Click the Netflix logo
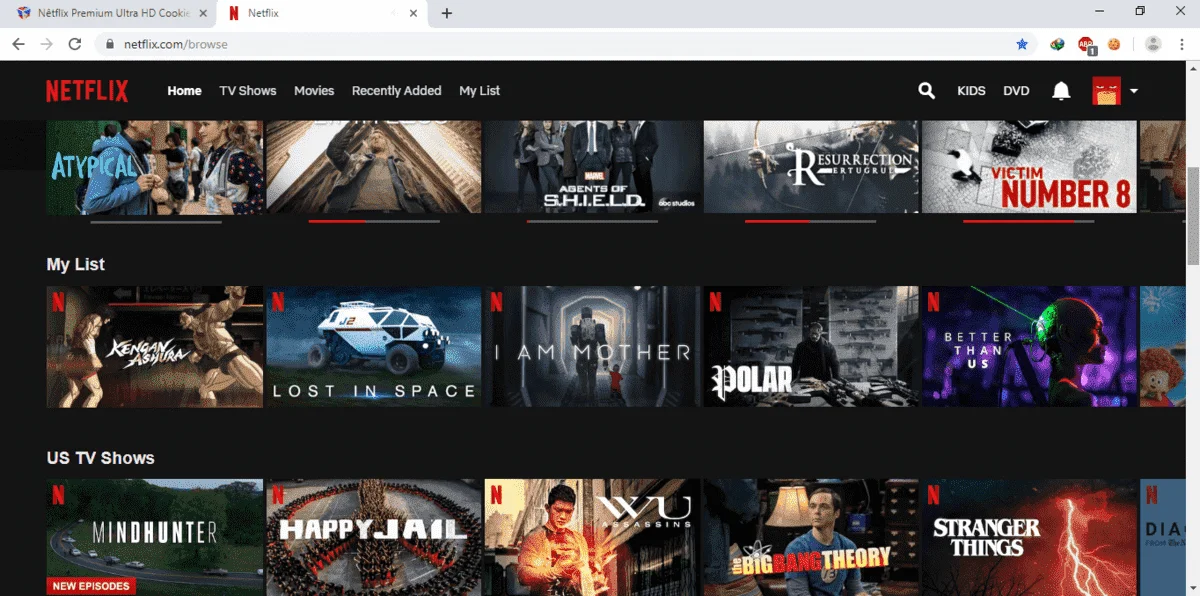Viewport: 1200px width, 596px height. pos(87,91)
